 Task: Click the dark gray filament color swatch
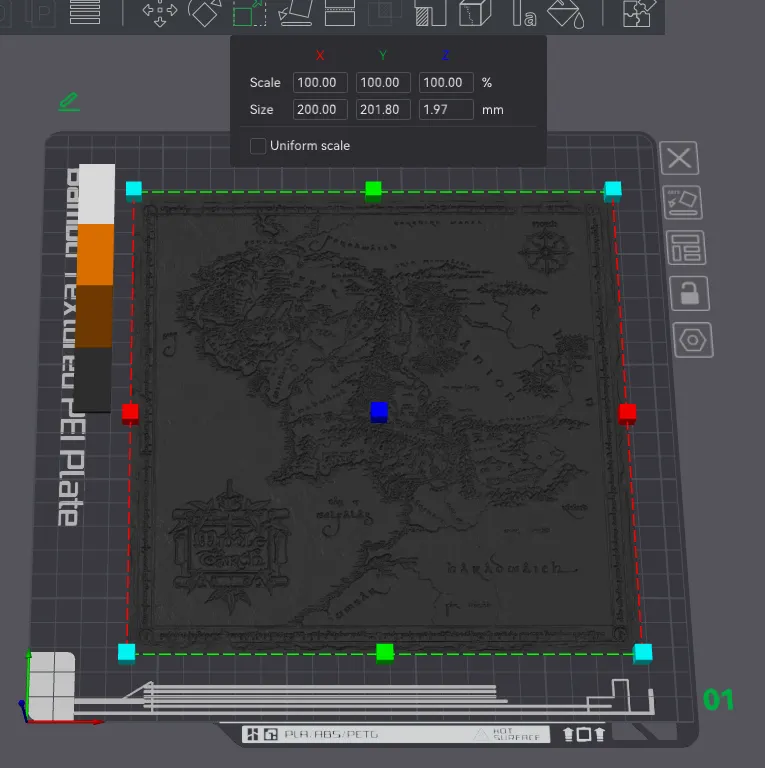[x=93, y=379]
